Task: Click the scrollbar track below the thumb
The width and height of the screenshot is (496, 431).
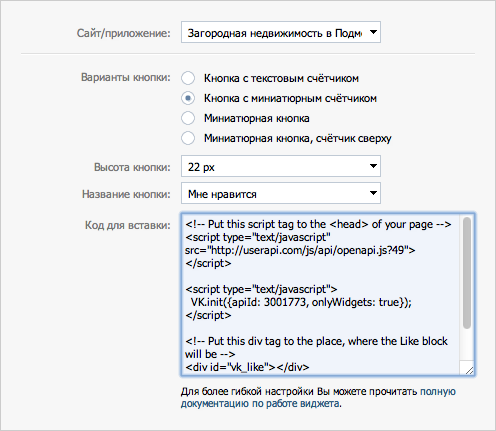Action: [467, 345]
